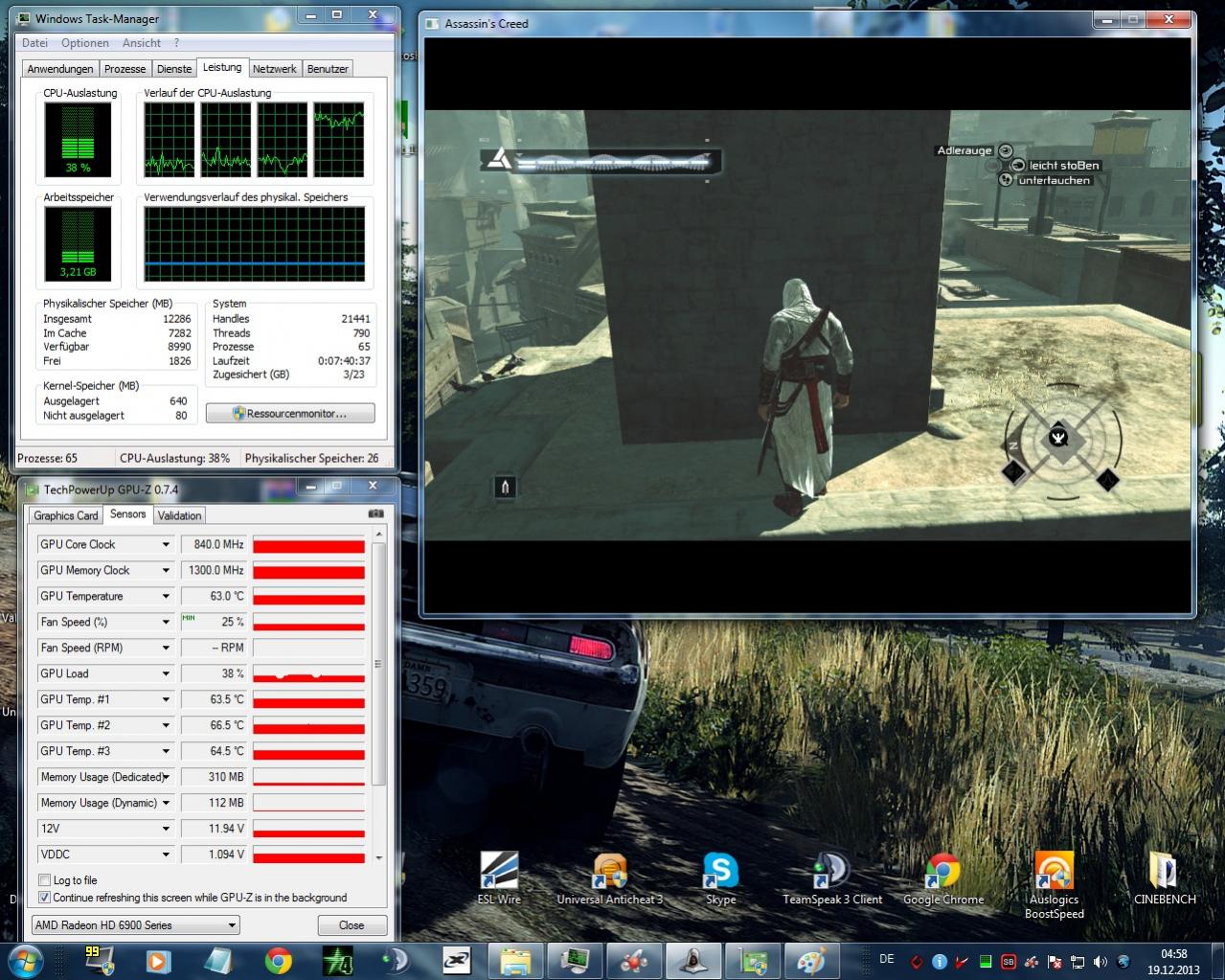1225x980 pixels.
Task: Expand the 12V sensor dropdown
Action: coord(166,829)
